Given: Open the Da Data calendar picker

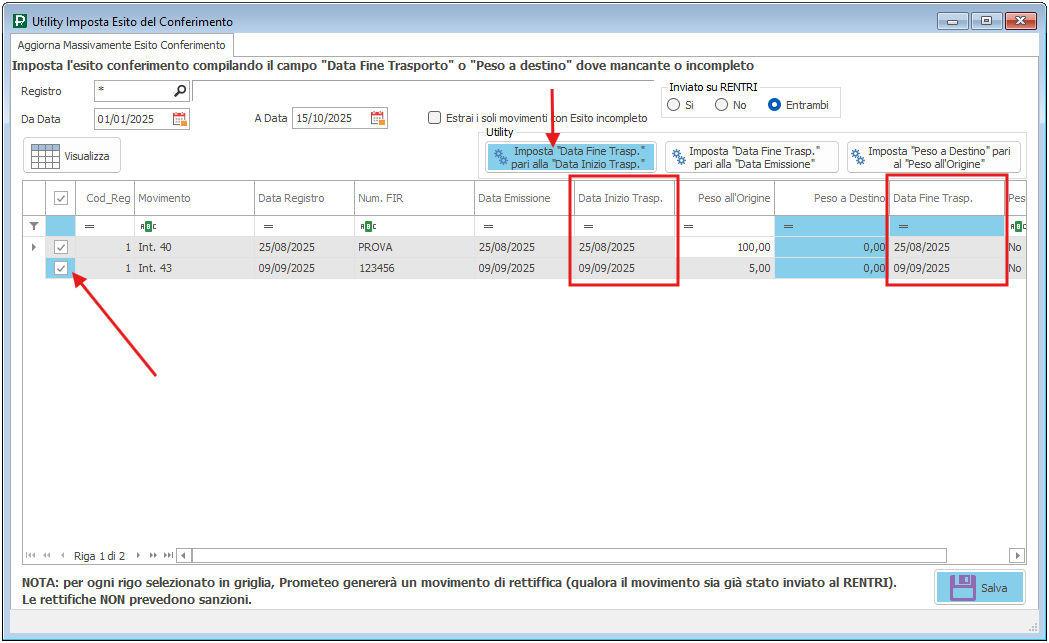Looking at the screenshot, I should (x=180, y=119).
